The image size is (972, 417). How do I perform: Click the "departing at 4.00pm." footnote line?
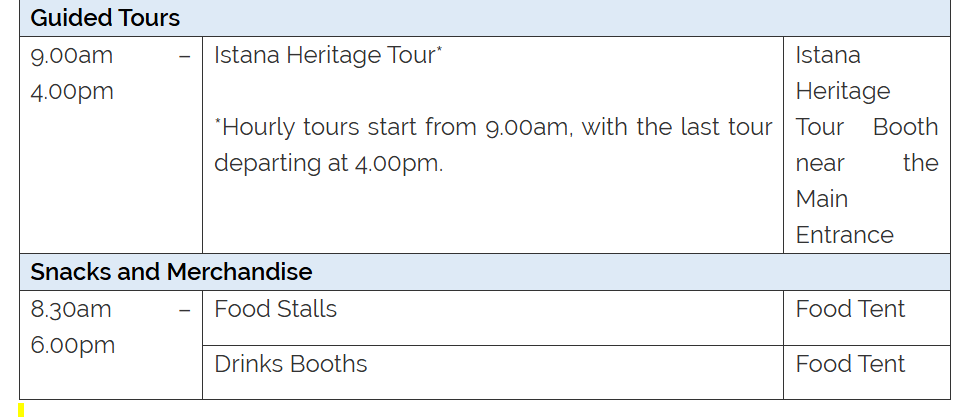point(328,163)
